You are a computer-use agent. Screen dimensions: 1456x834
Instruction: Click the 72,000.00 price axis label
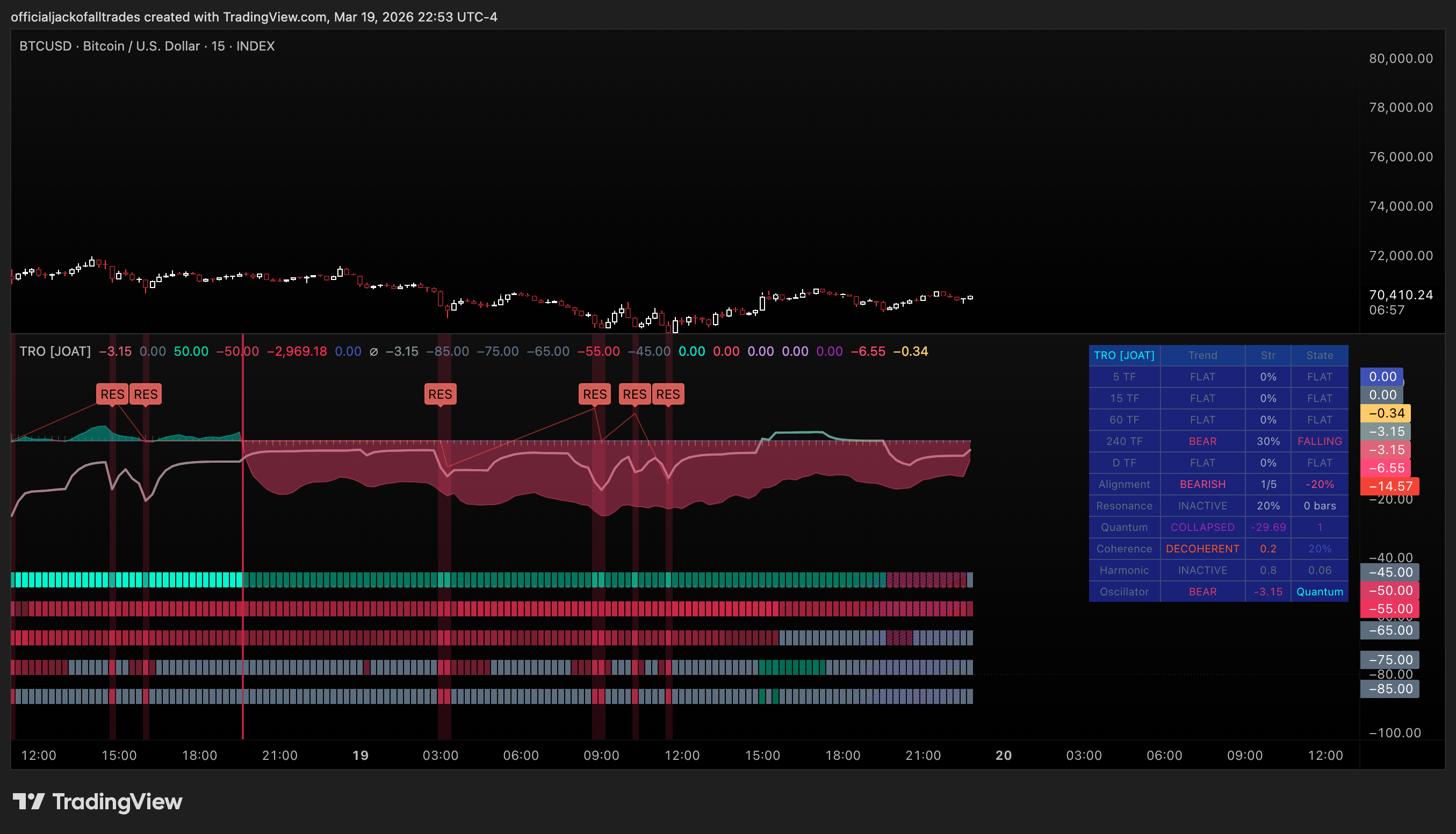pyautogui.click(x=1401, y=255)
